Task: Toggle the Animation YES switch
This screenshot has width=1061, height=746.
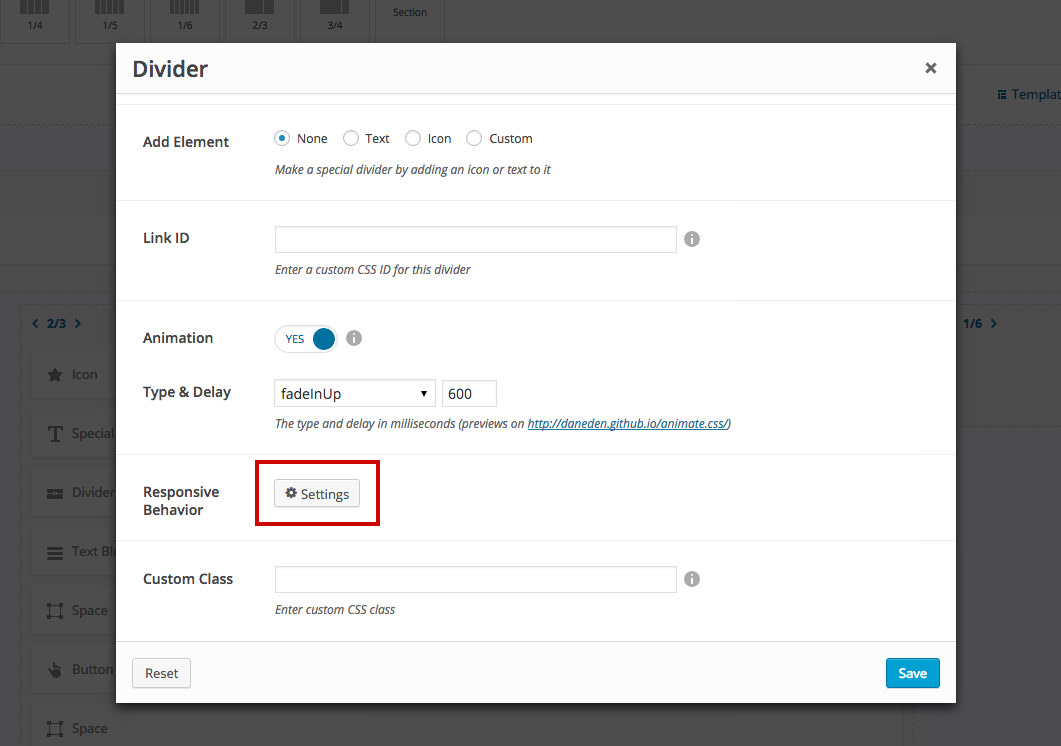Action: pyautogui.click(x=306, y=339)
